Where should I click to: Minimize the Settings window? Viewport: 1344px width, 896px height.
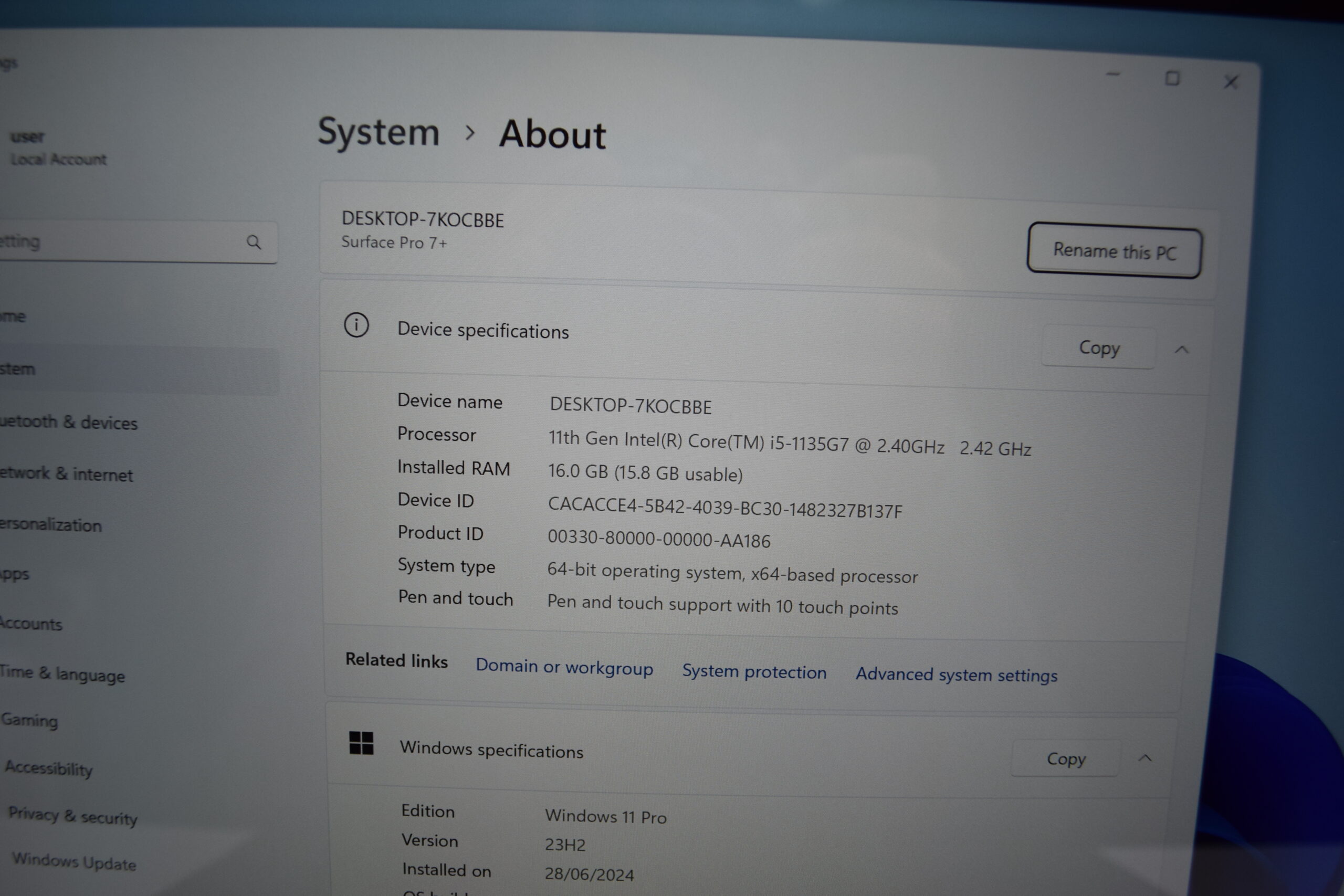pyautogui.click(x=1112, y=75)
